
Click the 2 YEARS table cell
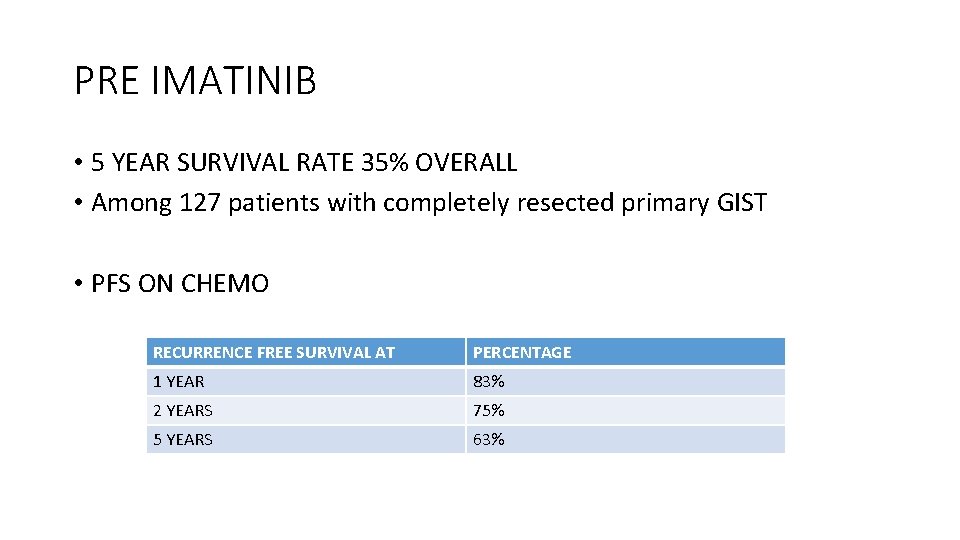[305, 410]
